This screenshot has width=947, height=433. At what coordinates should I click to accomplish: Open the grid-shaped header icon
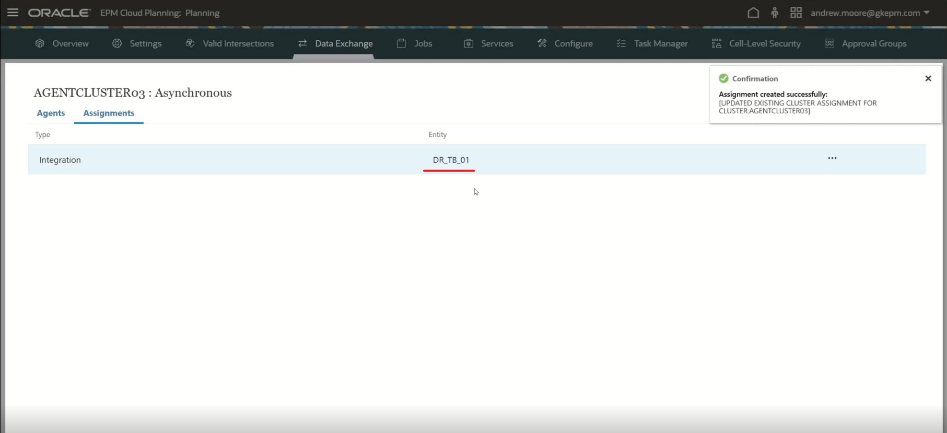tap(796, 13)
